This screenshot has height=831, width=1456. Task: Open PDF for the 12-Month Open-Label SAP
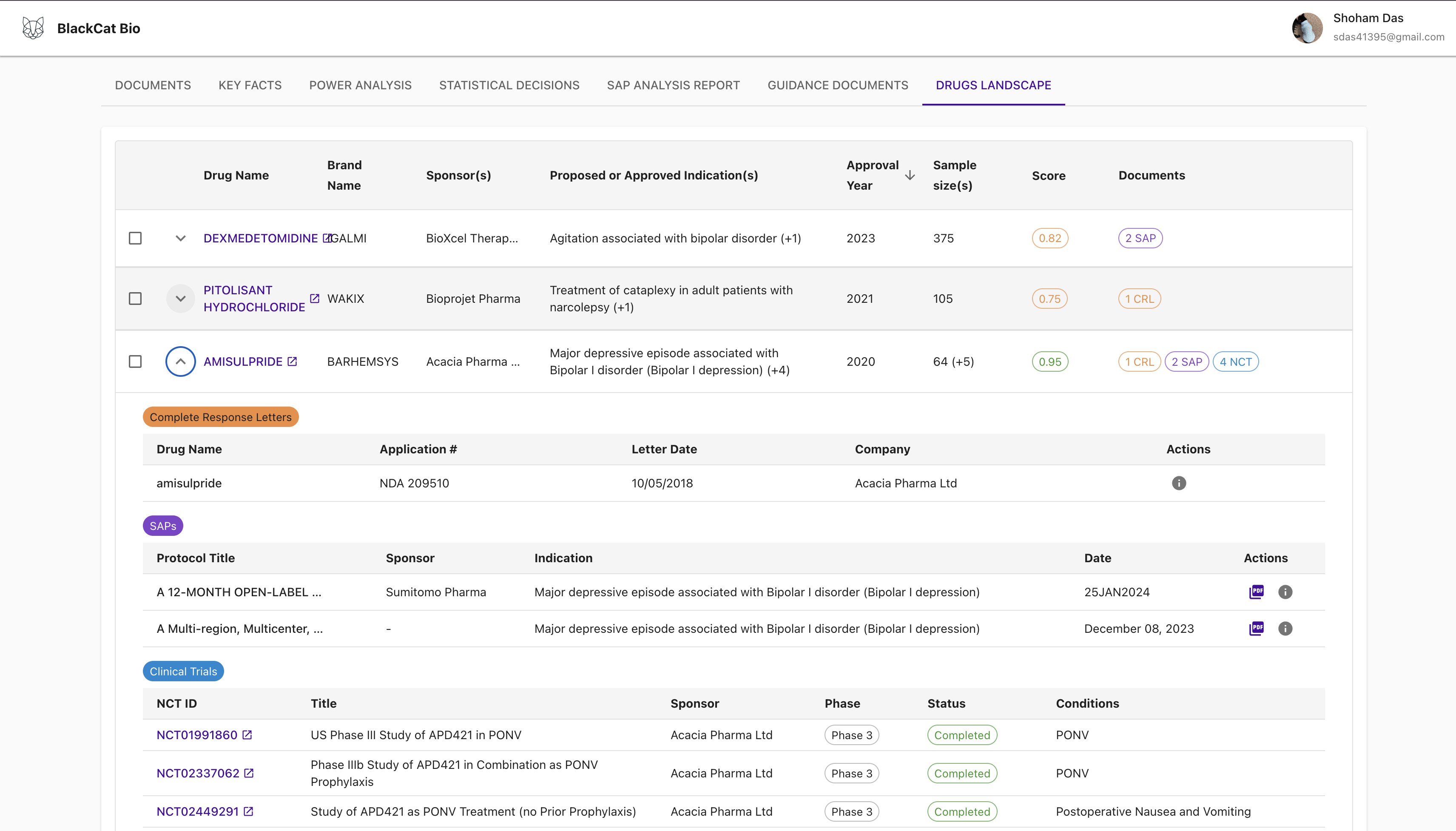pos(1256,592)
